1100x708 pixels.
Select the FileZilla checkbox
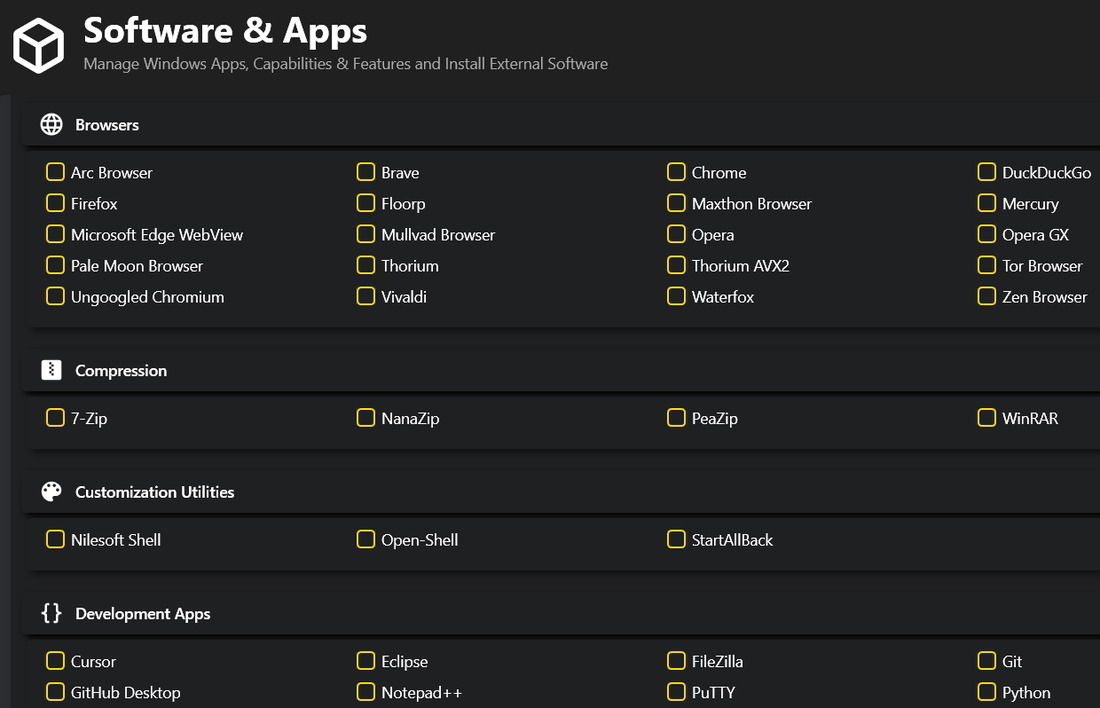click(x=676, y=660)
